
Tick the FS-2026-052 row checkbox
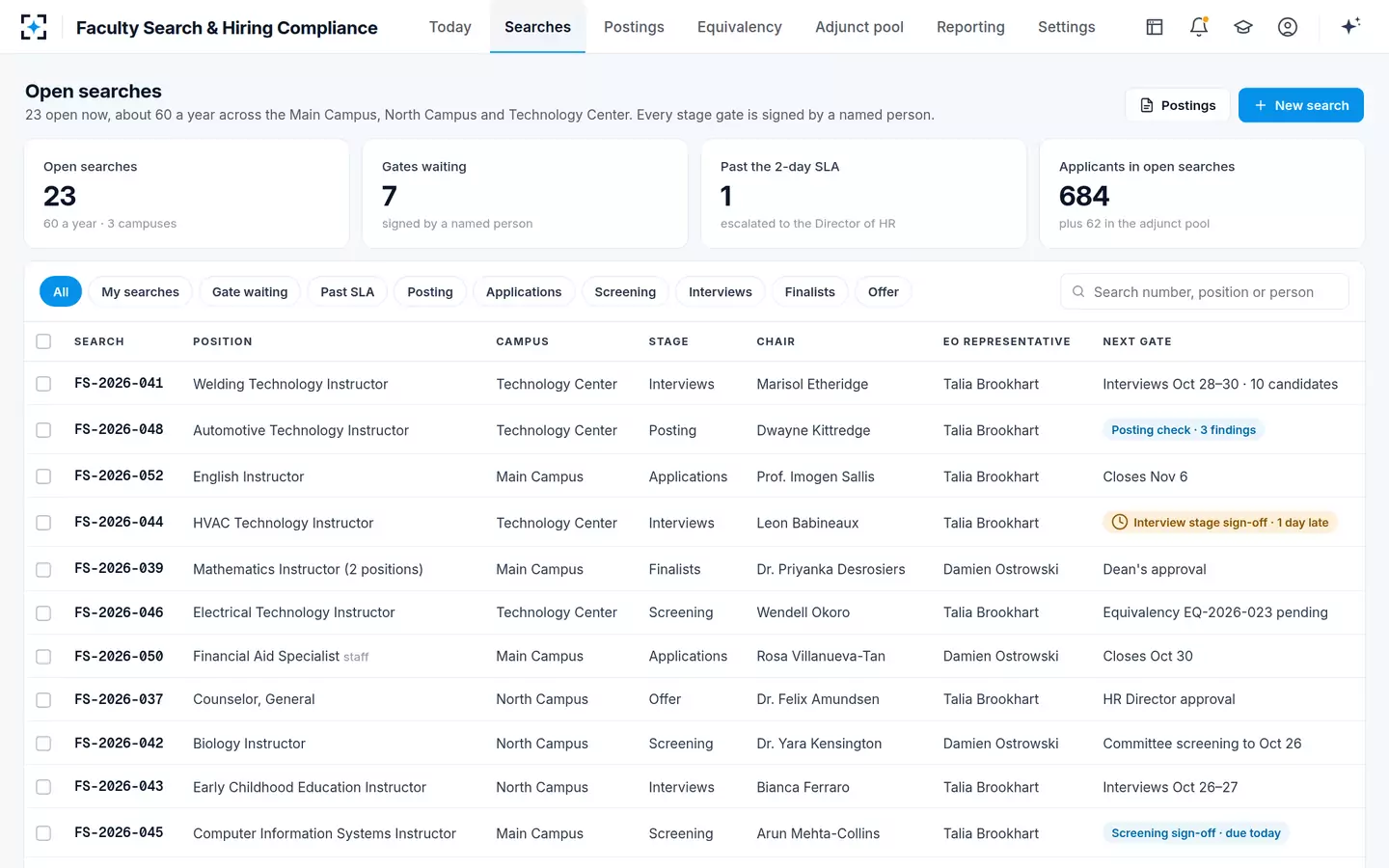click(43, 476)
